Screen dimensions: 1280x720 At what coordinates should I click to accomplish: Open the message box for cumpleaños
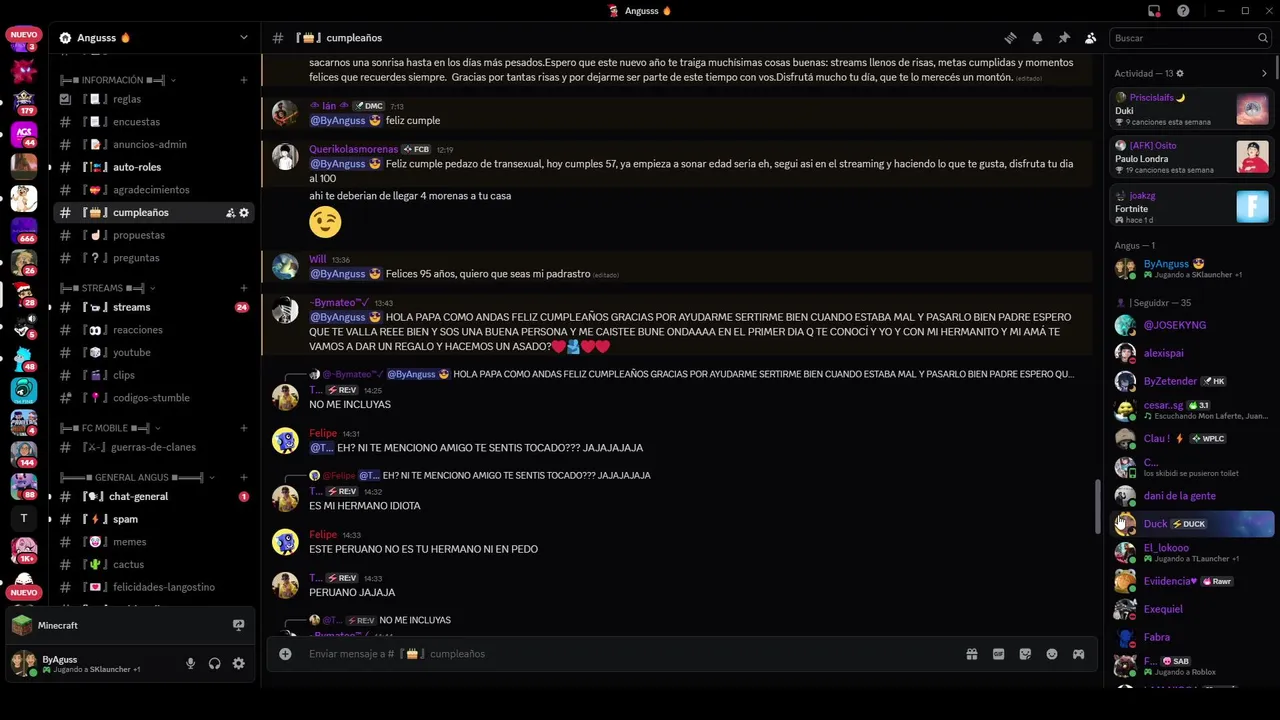620,654
